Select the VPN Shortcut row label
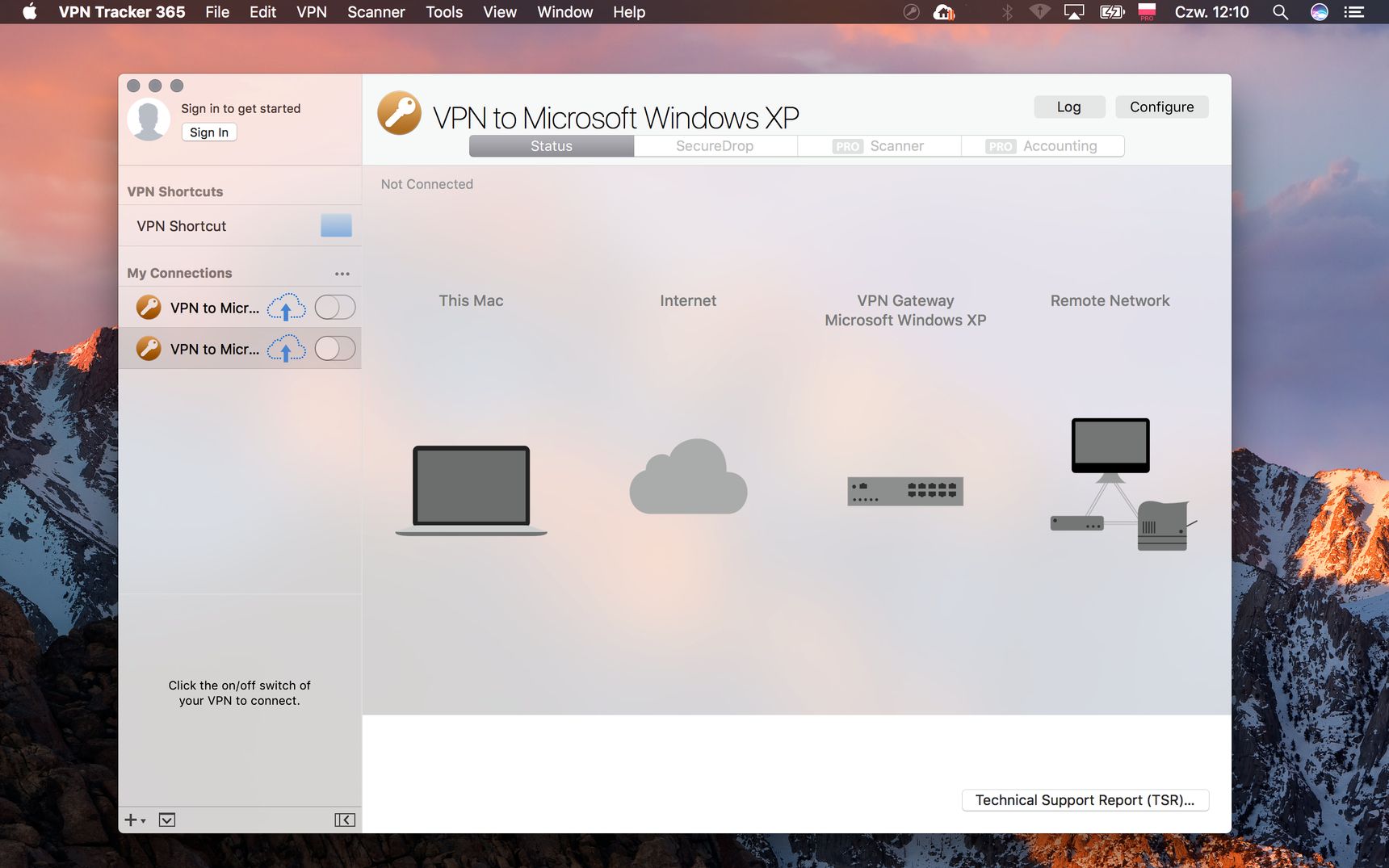This screenshot has width=1389, height=868. [x=182, y=226]
